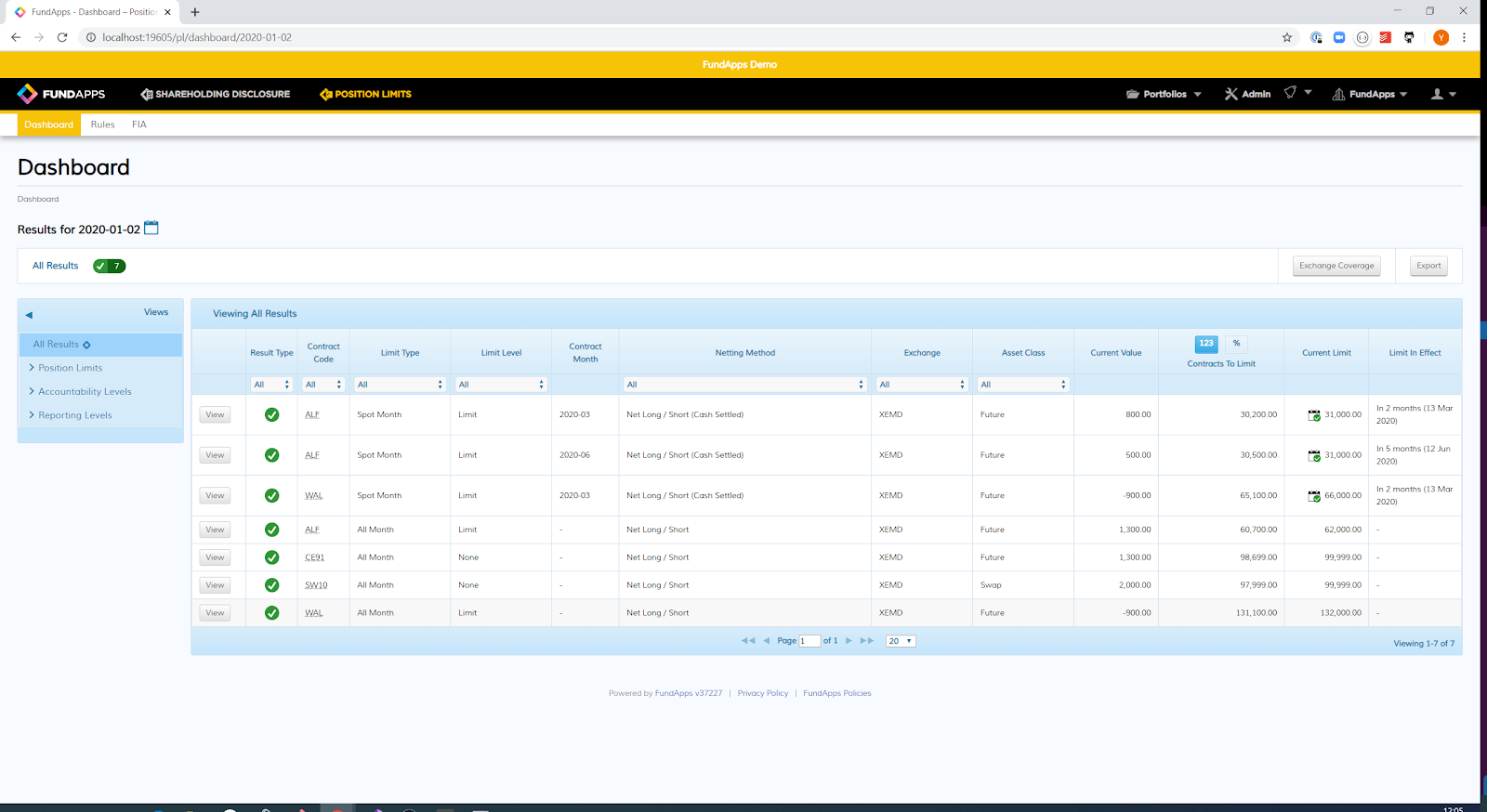Screen dimensions: 1487x812
Task: Open Chrome menu three dots
Action: (1464, 37)
